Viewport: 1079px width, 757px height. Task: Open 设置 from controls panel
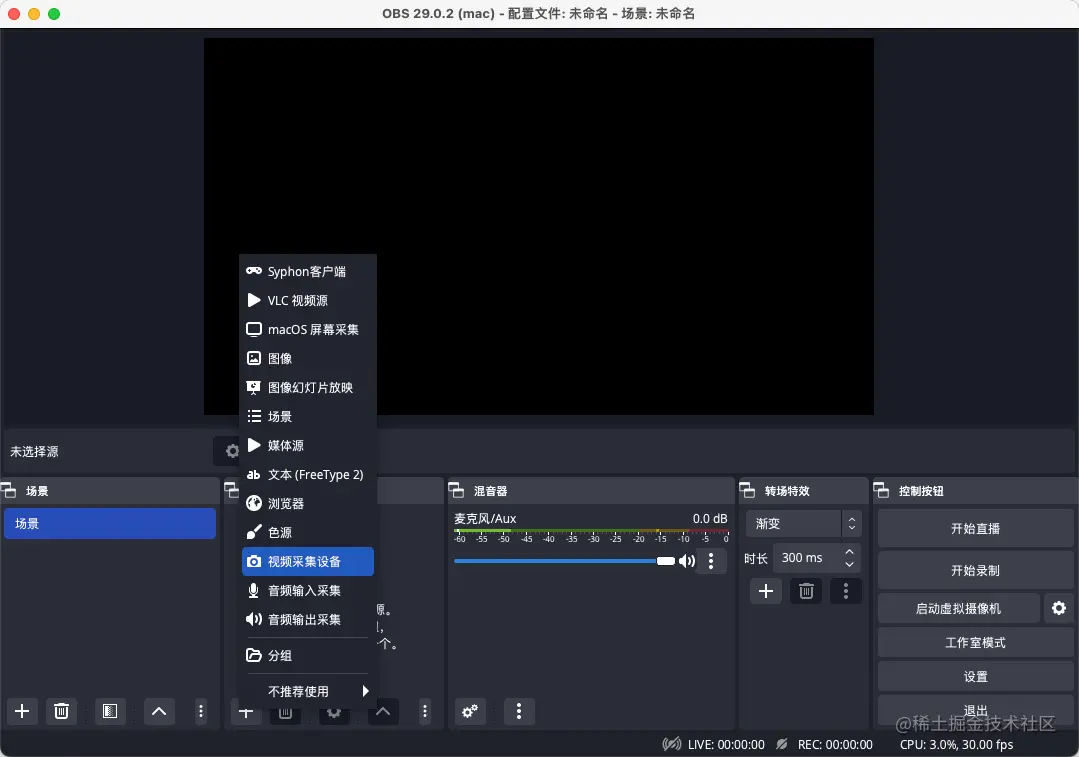[975, 676]
